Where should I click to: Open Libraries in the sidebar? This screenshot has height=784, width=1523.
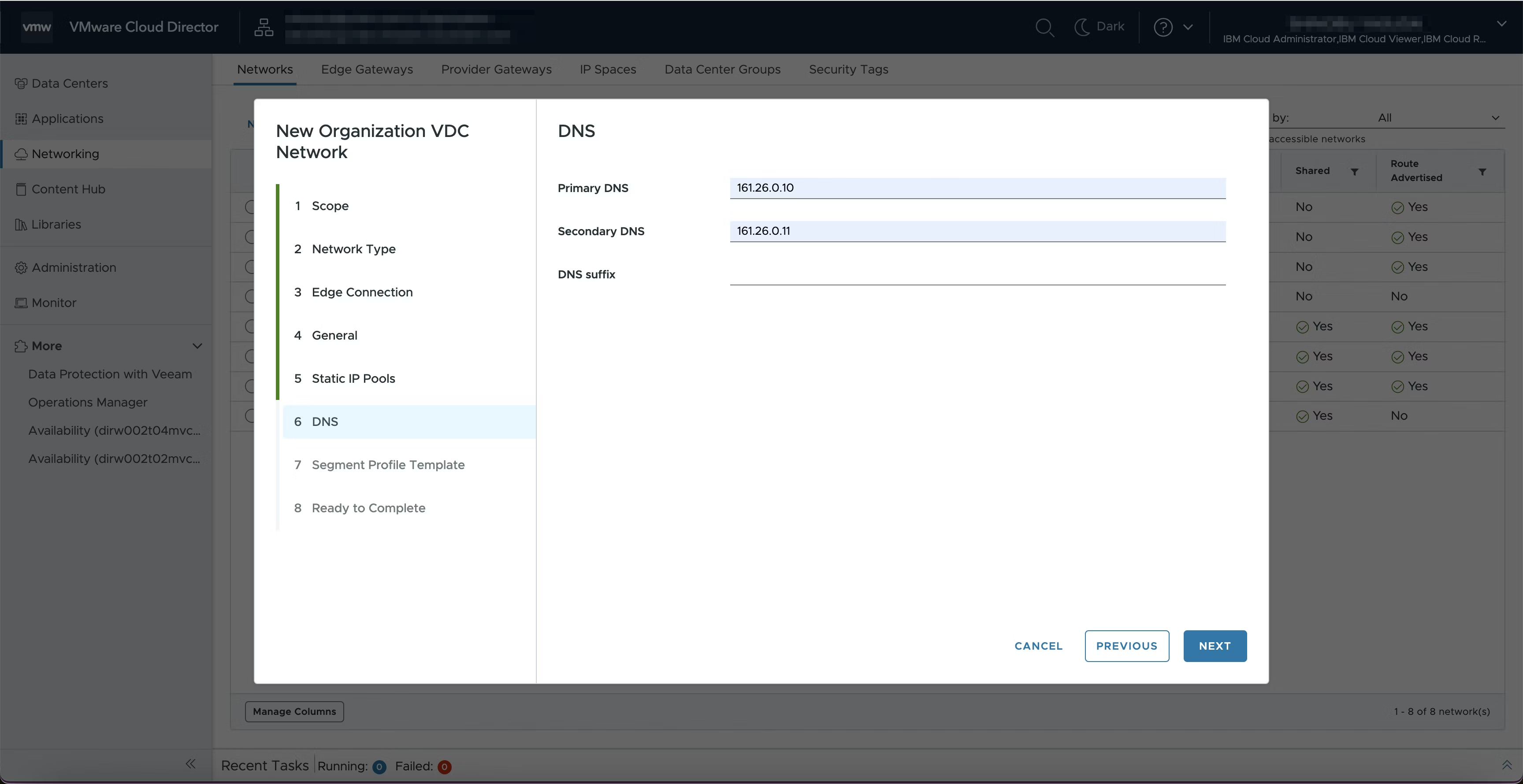coord(56,225)
